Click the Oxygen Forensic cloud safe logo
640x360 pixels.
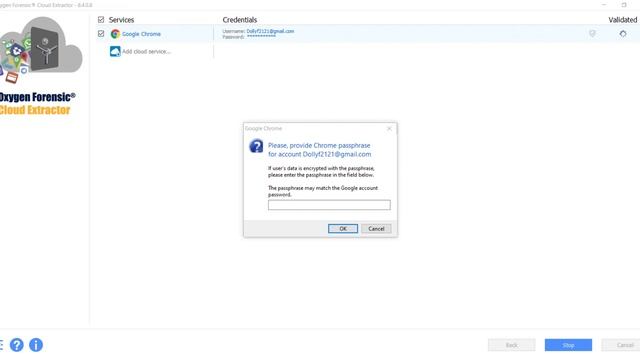tap(41, 49)
